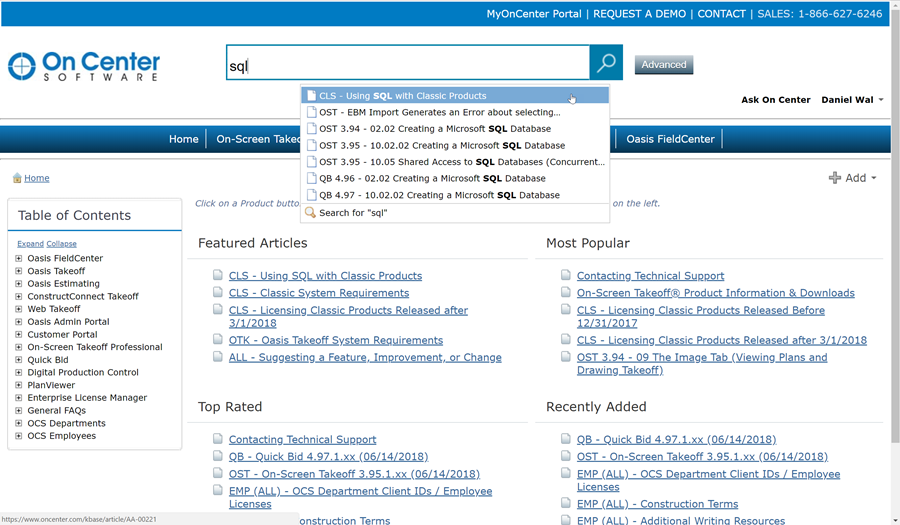Click document icon beside OST - EBM Import suggestion

[x=312, y=112]
